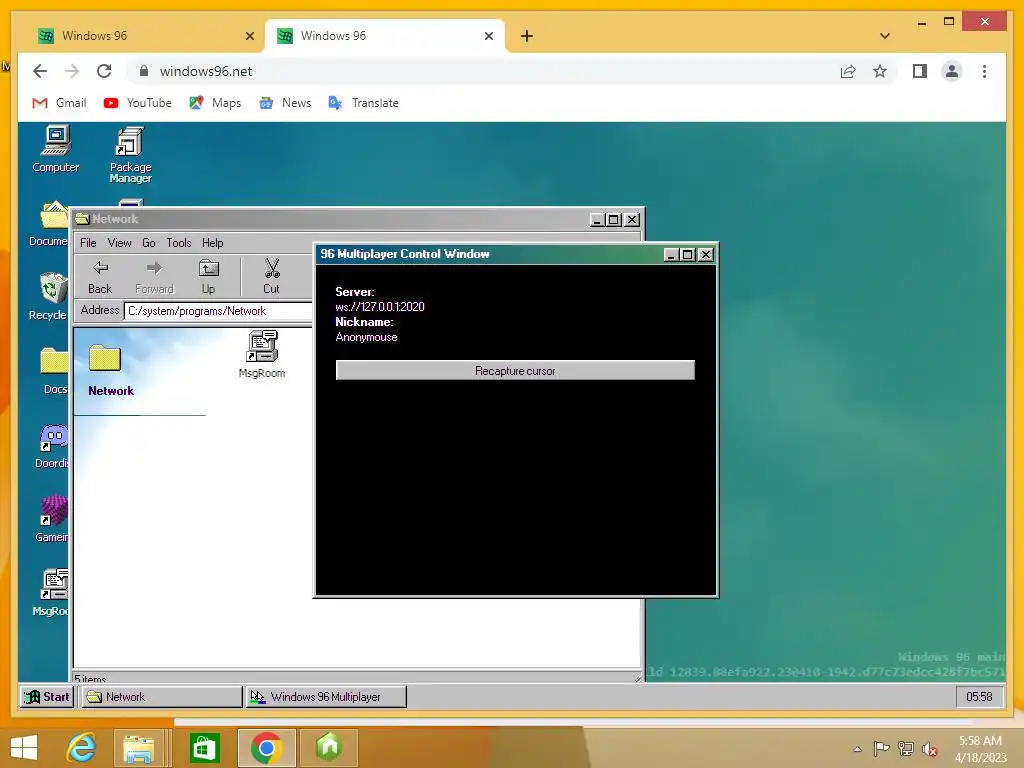Open the network connection tray icon
Viewport: 1024px width, 768px height.
point(906,749)
